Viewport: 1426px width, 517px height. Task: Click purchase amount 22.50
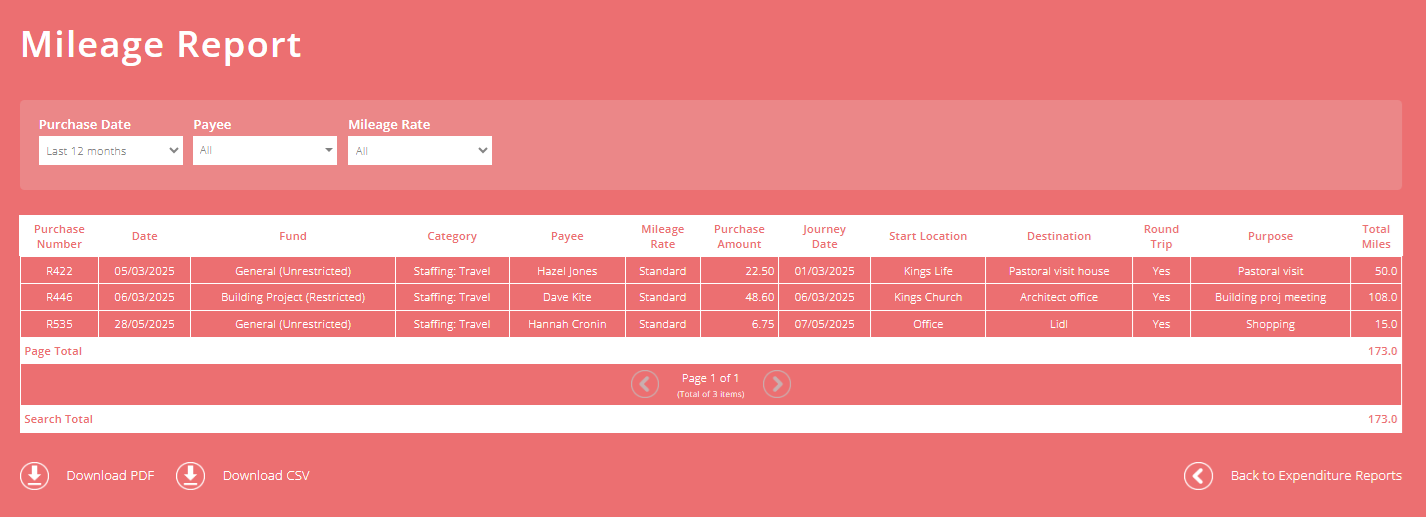[x=759, y=271]
